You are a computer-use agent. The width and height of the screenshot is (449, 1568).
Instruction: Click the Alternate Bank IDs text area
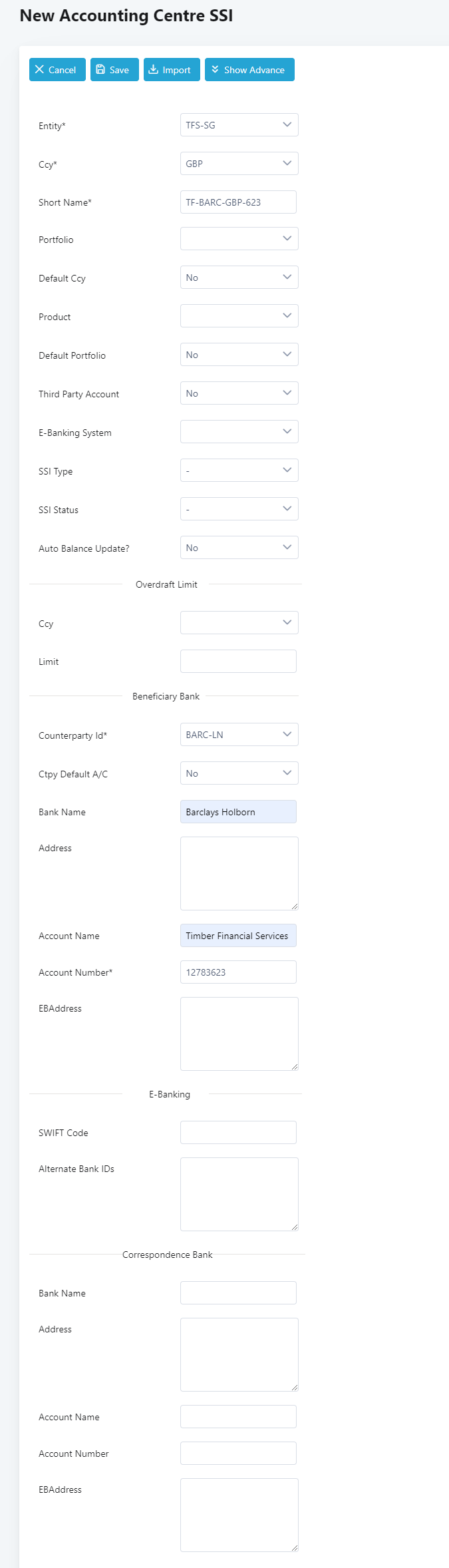[x=239, y=1194]
